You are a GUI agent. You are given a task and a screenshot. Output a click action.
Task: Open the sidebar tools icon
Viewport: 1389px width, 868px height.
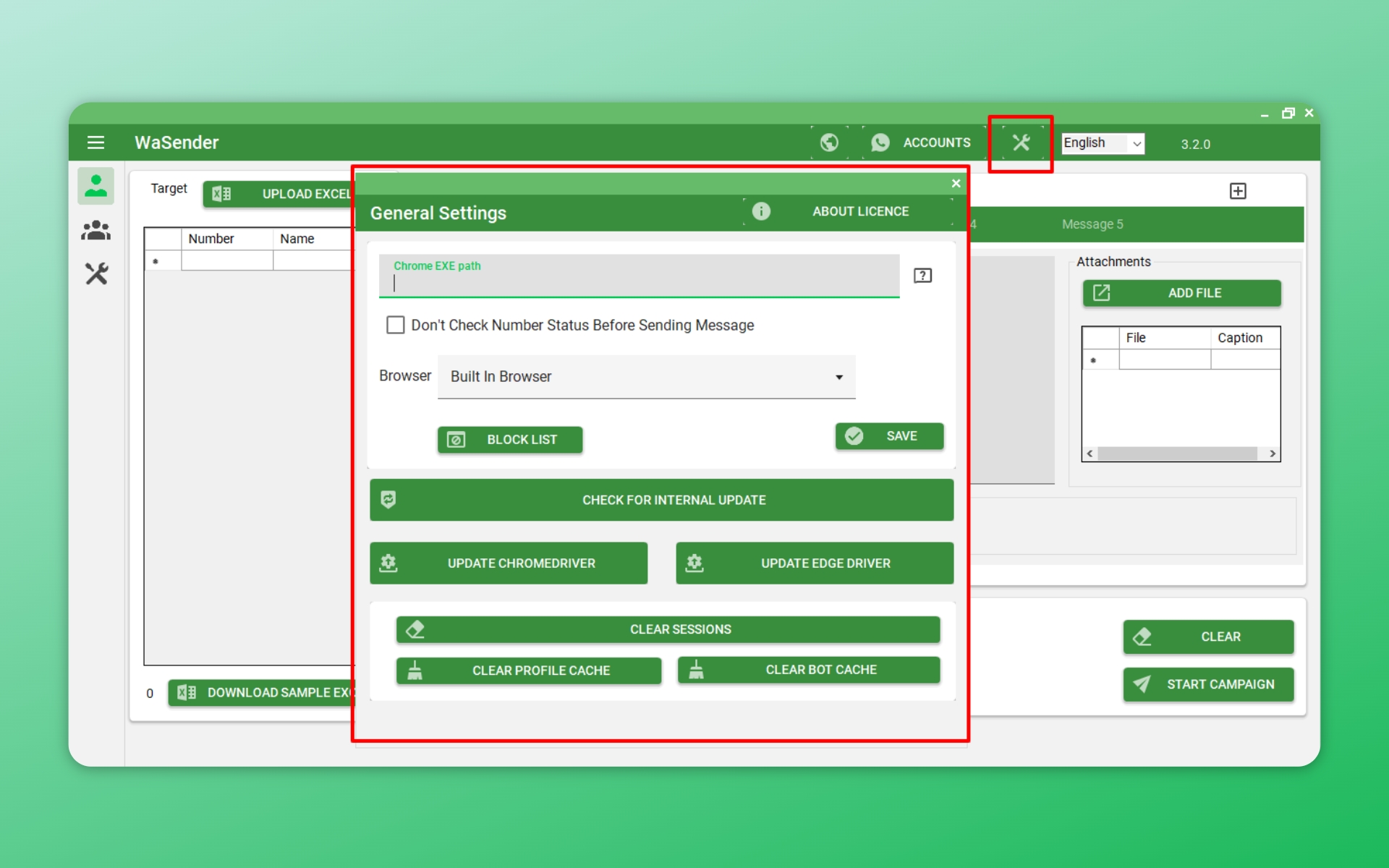tap(95, 273)
